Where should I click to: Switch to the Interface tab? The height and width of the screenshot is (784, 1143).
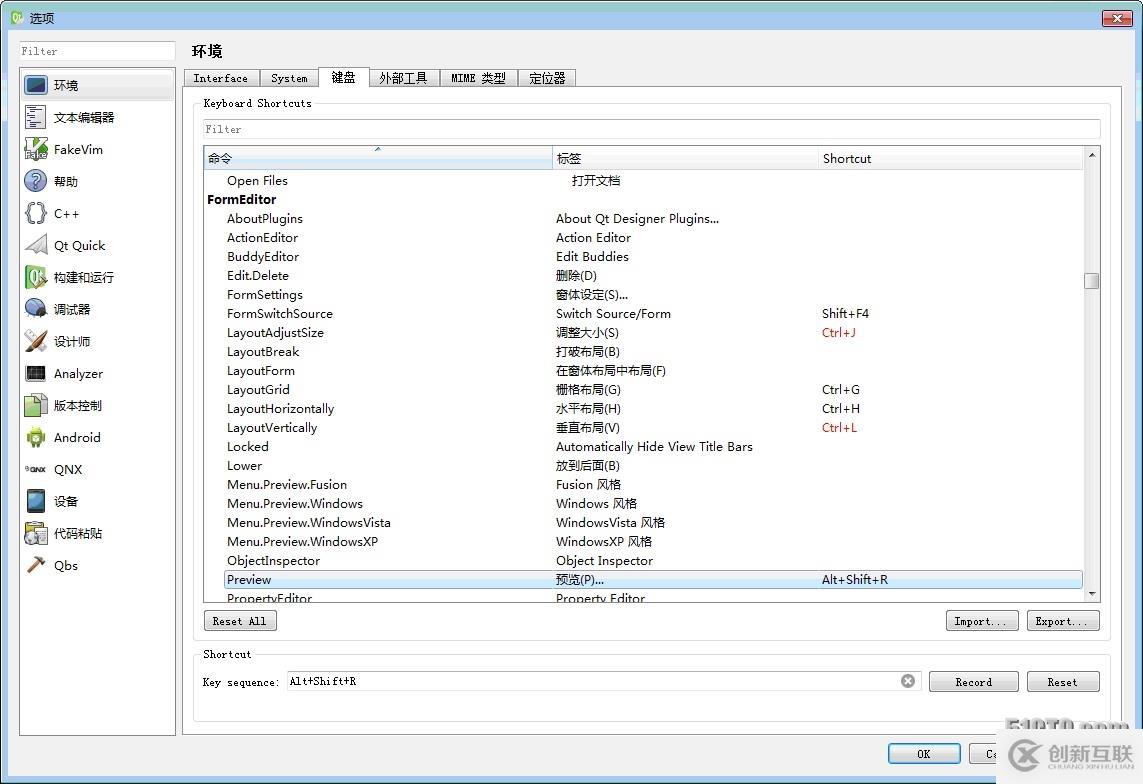(221, 77)
